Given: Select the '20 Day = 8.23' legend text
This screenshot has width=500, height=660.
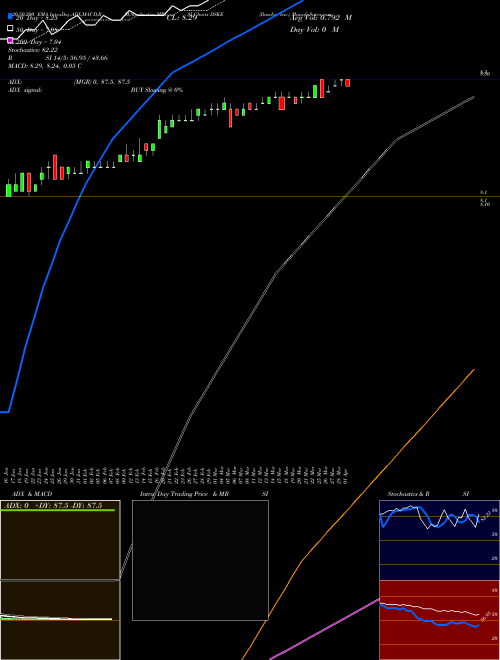Looking at the screenshot, I should tap(36, 18).
